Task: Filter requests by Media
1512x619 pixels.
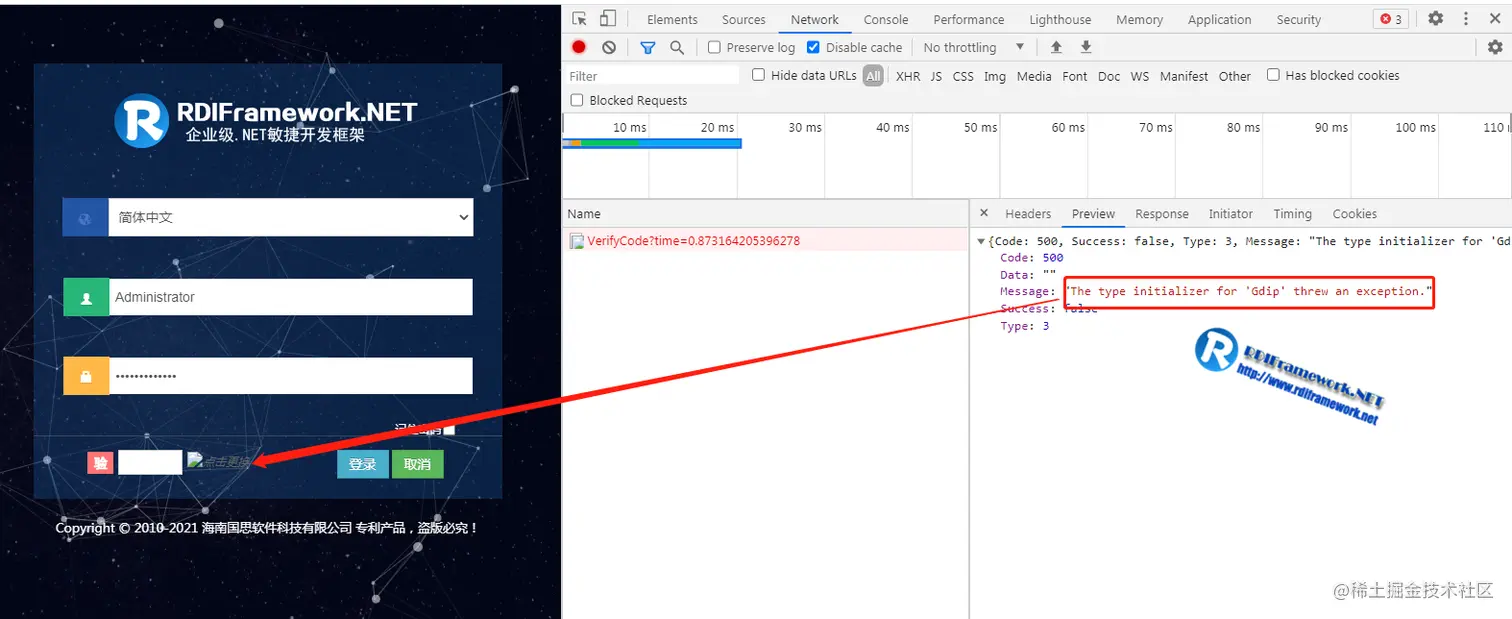Action: point(1034,76)
